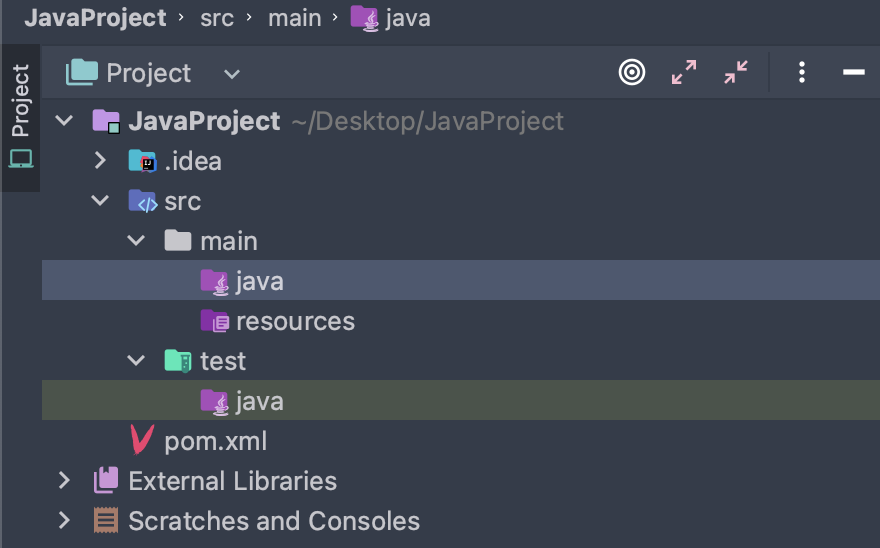Collapse the src folder

[100, 201]
